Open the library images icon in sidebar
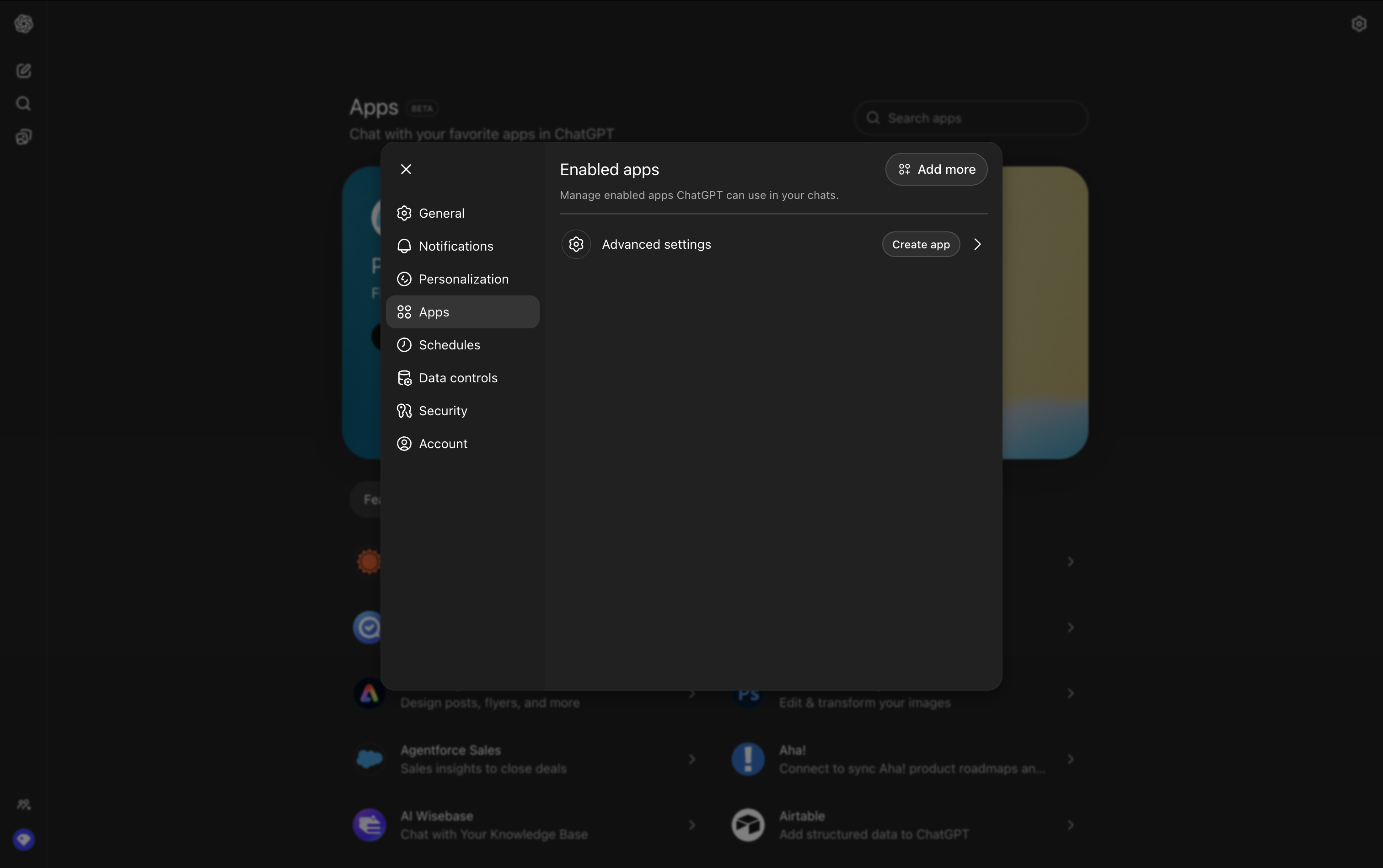The image size is (1383, 868). (x=23, y=137)
